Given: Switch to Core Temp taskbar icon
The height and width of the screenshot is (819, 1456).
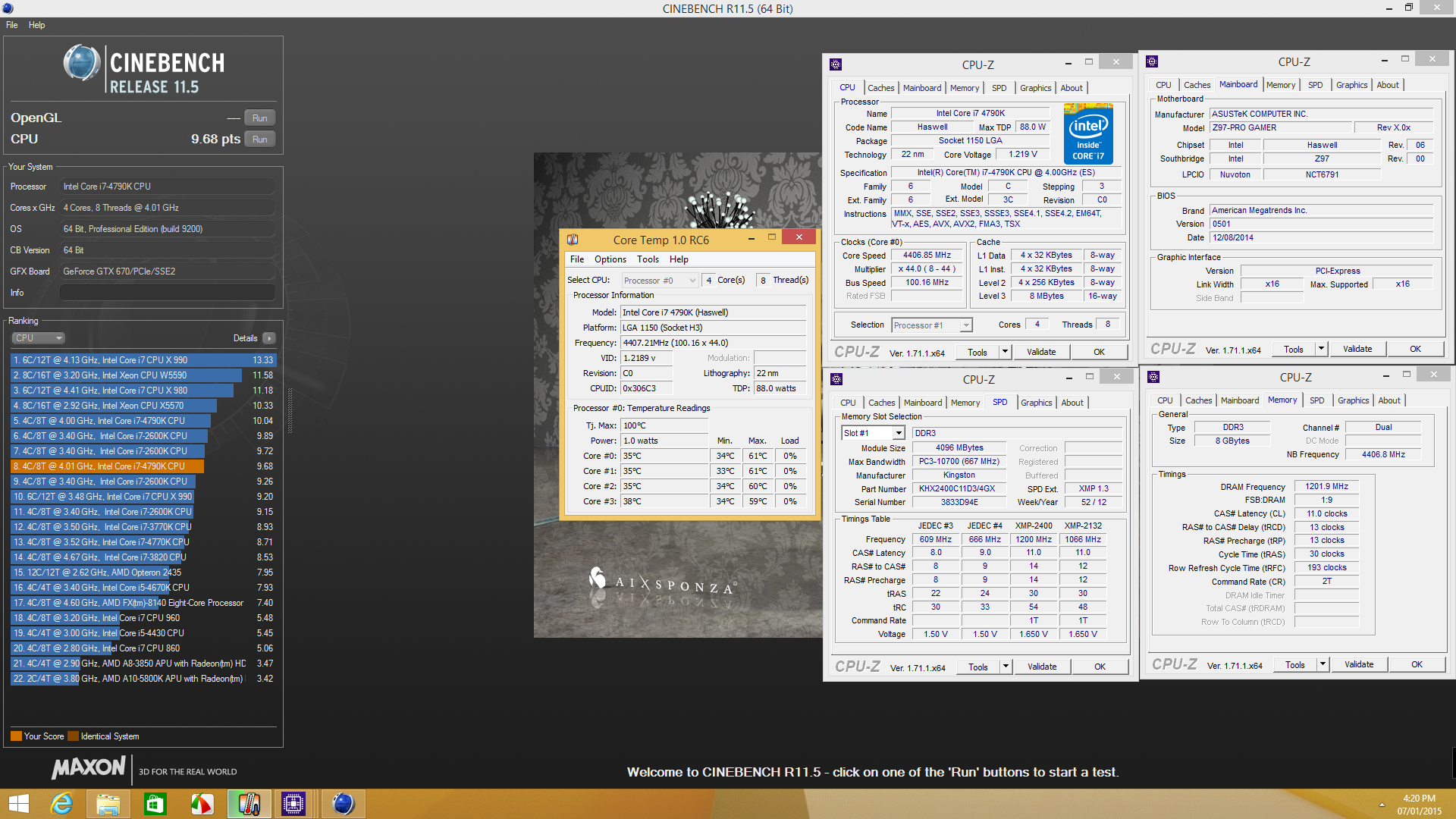Looking at the screenshot, I should 249,804.
